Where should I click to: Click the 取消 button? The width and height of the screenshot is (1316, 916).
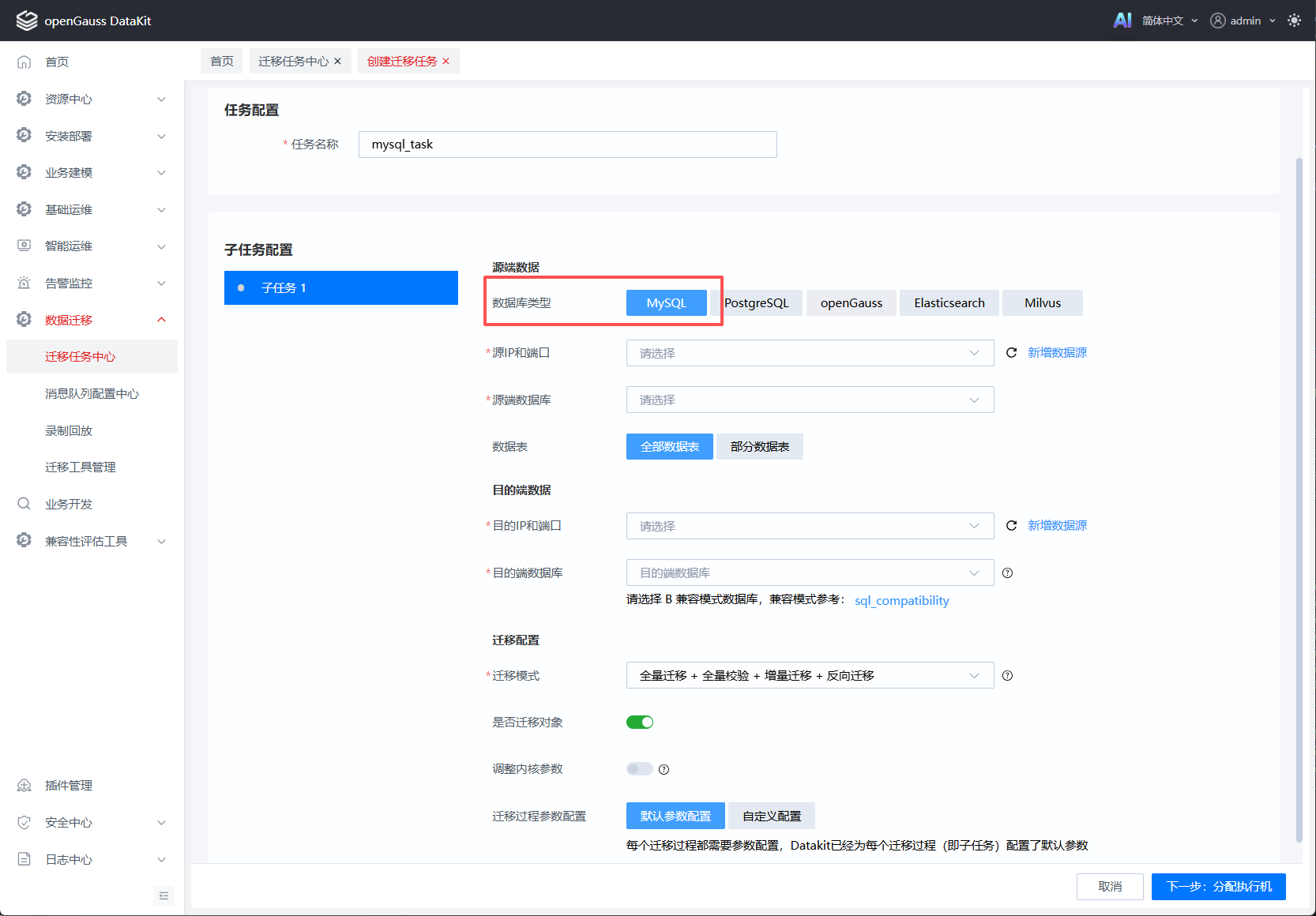tap(1110, 887)
